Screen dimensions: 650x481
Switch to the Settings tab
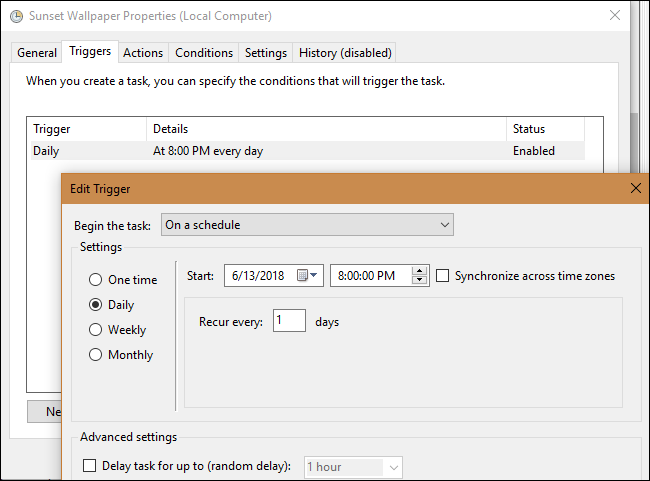(266, 53)
